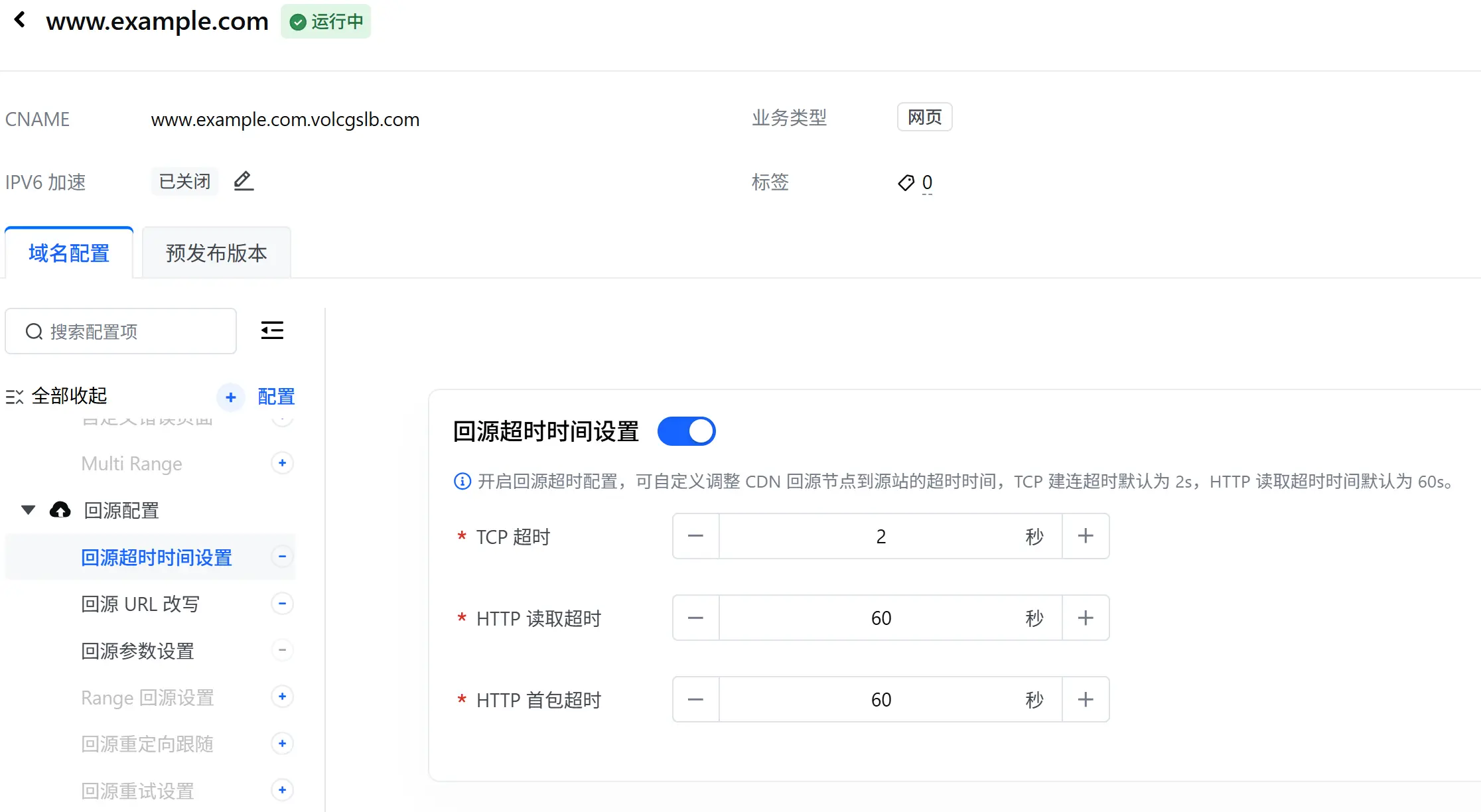Screen dimensions: 1481x812
Task: Click the 全部收起 collapse-all icon
Action: [x=15, y=397]
